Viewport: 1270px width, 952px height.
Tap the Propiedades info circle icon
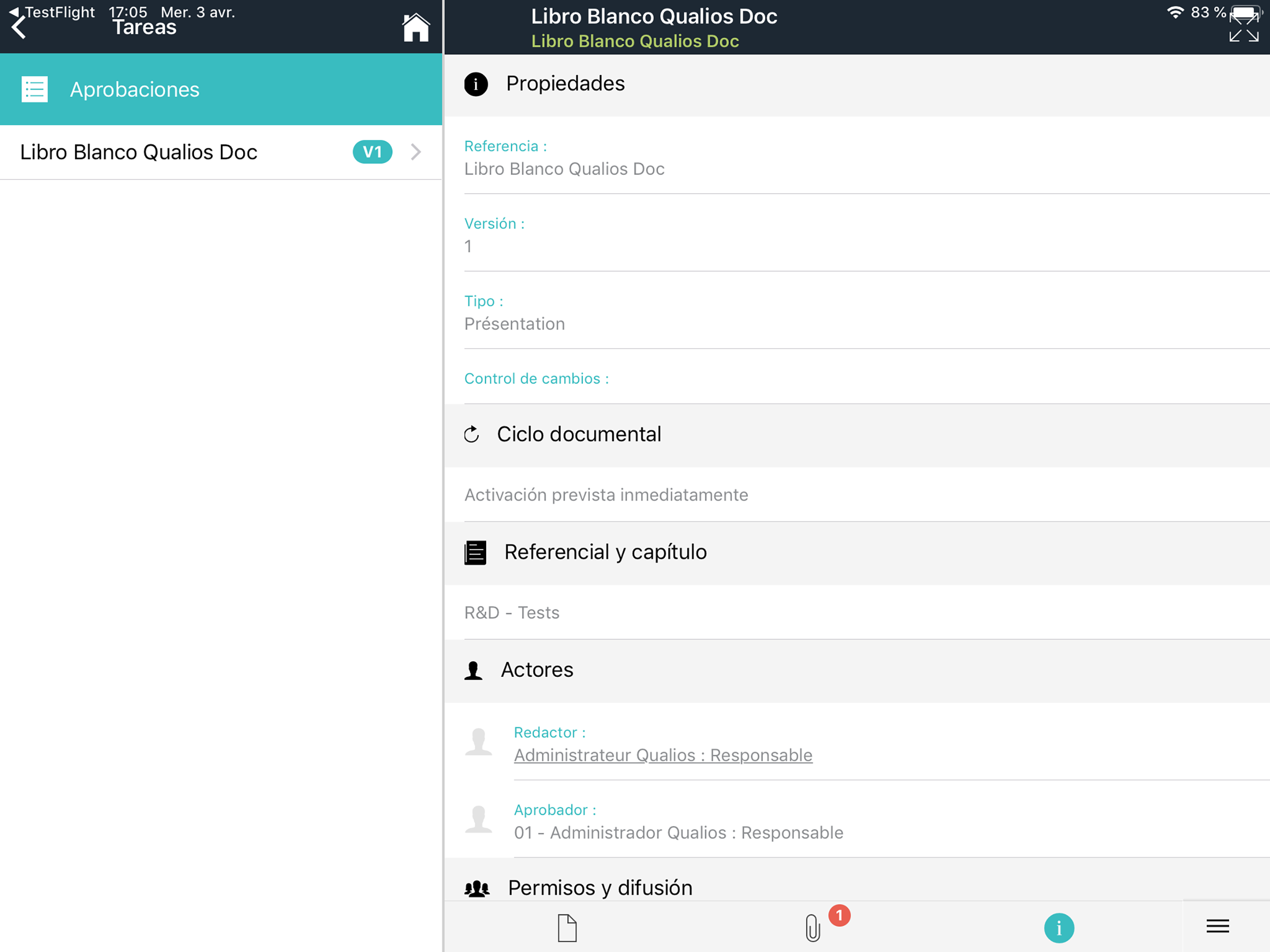(x=476, y=85)
